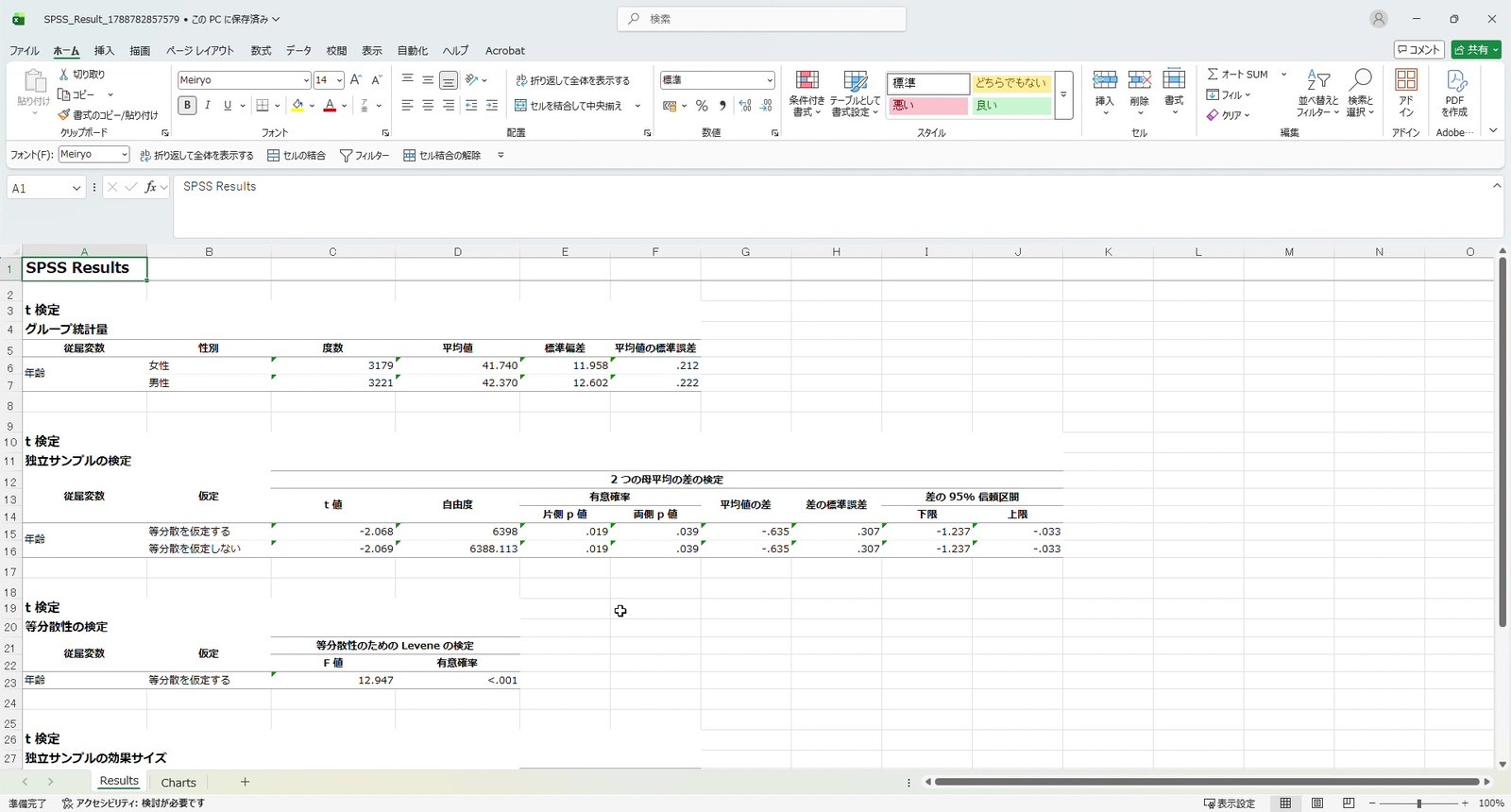Open the Name Box A1 dropdown
The image size is (1511, 812).
[x=76, y=189]
